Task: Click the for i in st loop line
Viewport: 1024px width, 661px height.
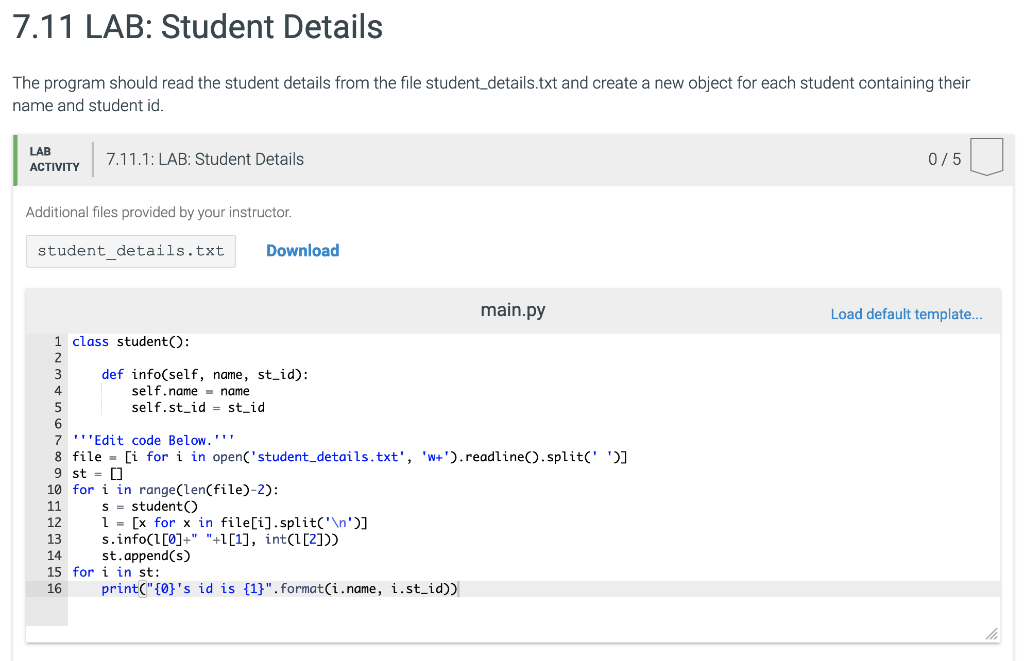Action: (x=120, y=572)
